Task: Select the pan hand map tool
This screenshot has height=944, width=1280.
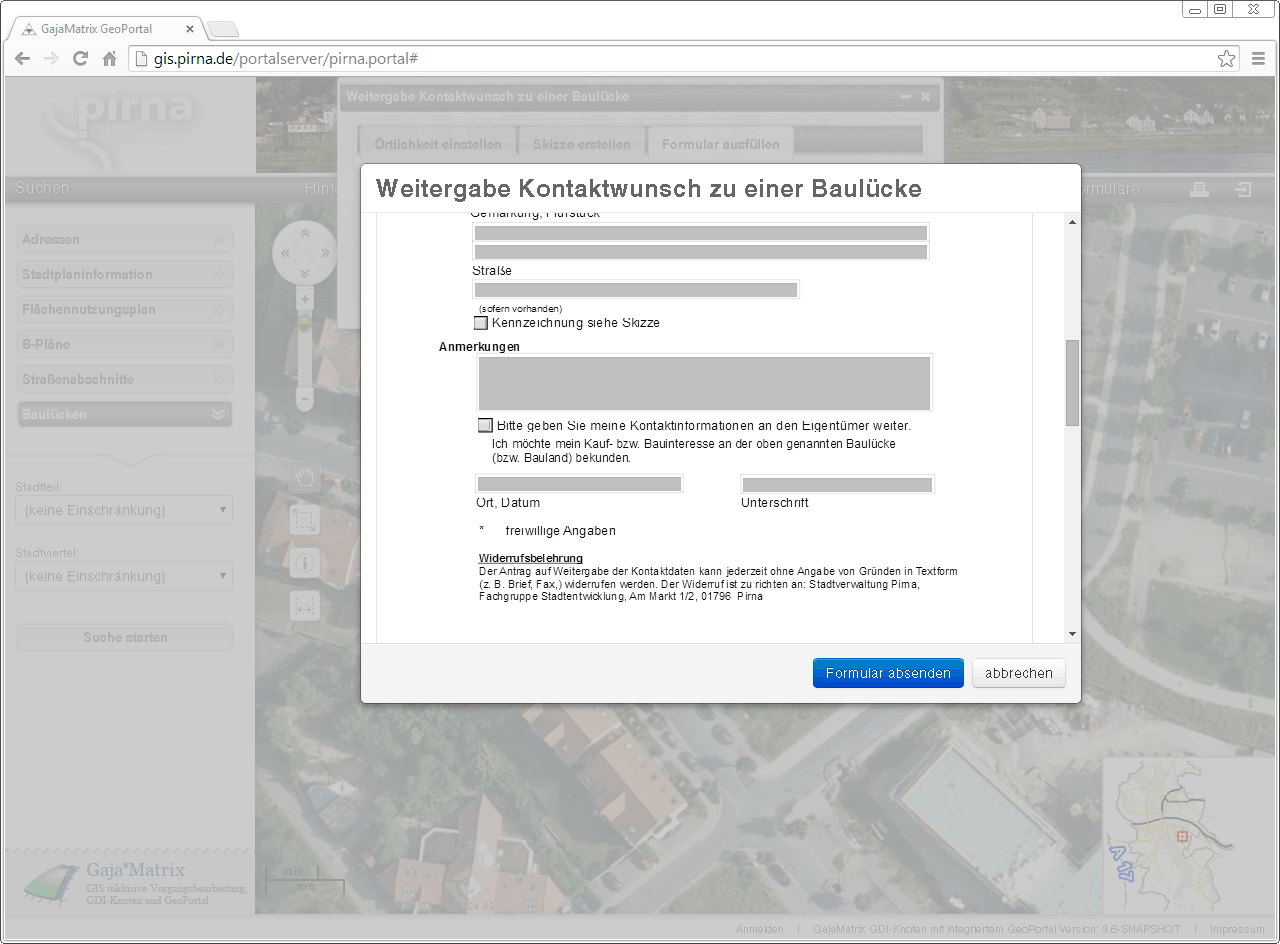Action: [305, 477]
